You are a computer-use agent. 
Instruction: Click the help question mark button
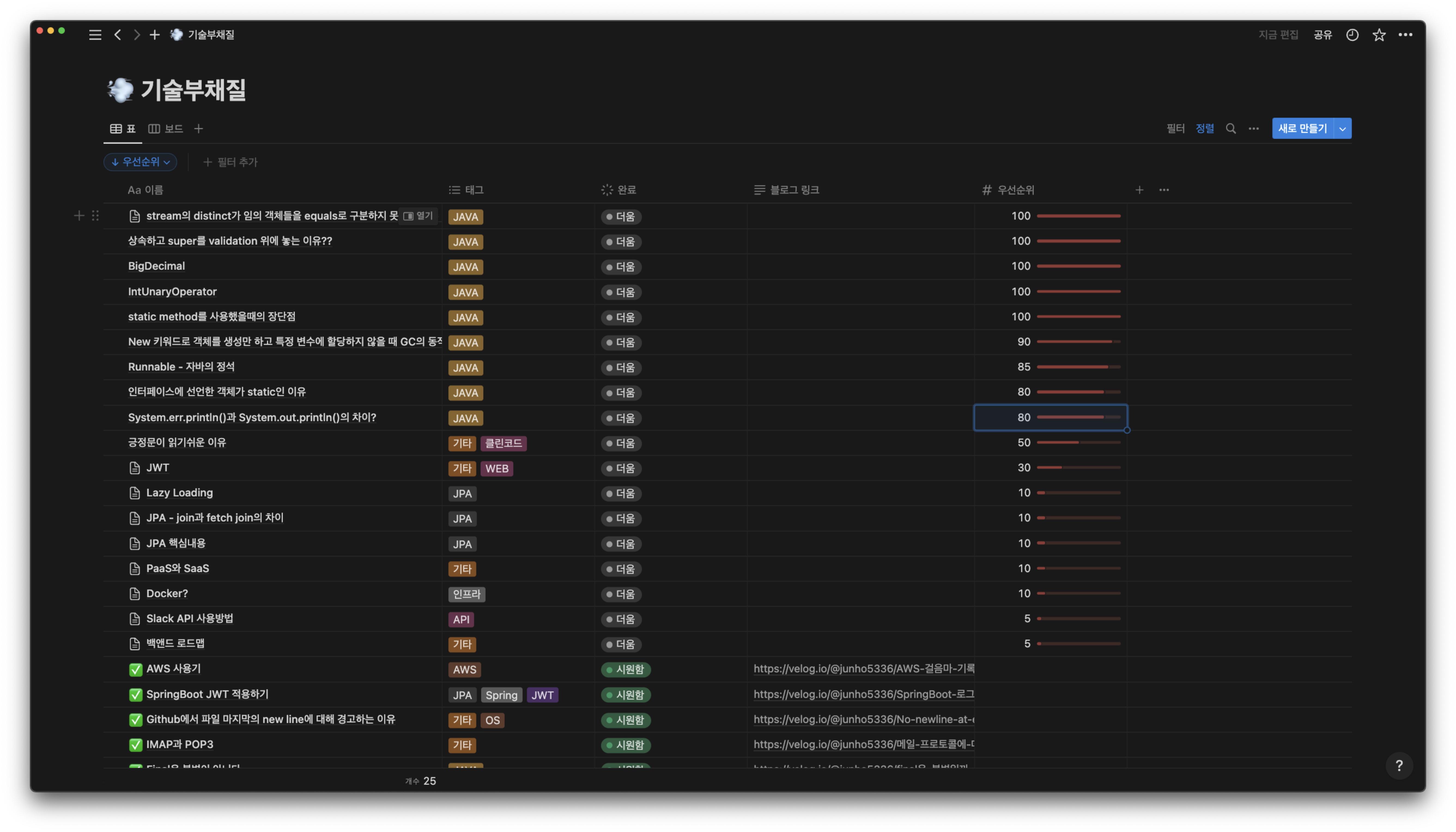(x=1399, y=766)
